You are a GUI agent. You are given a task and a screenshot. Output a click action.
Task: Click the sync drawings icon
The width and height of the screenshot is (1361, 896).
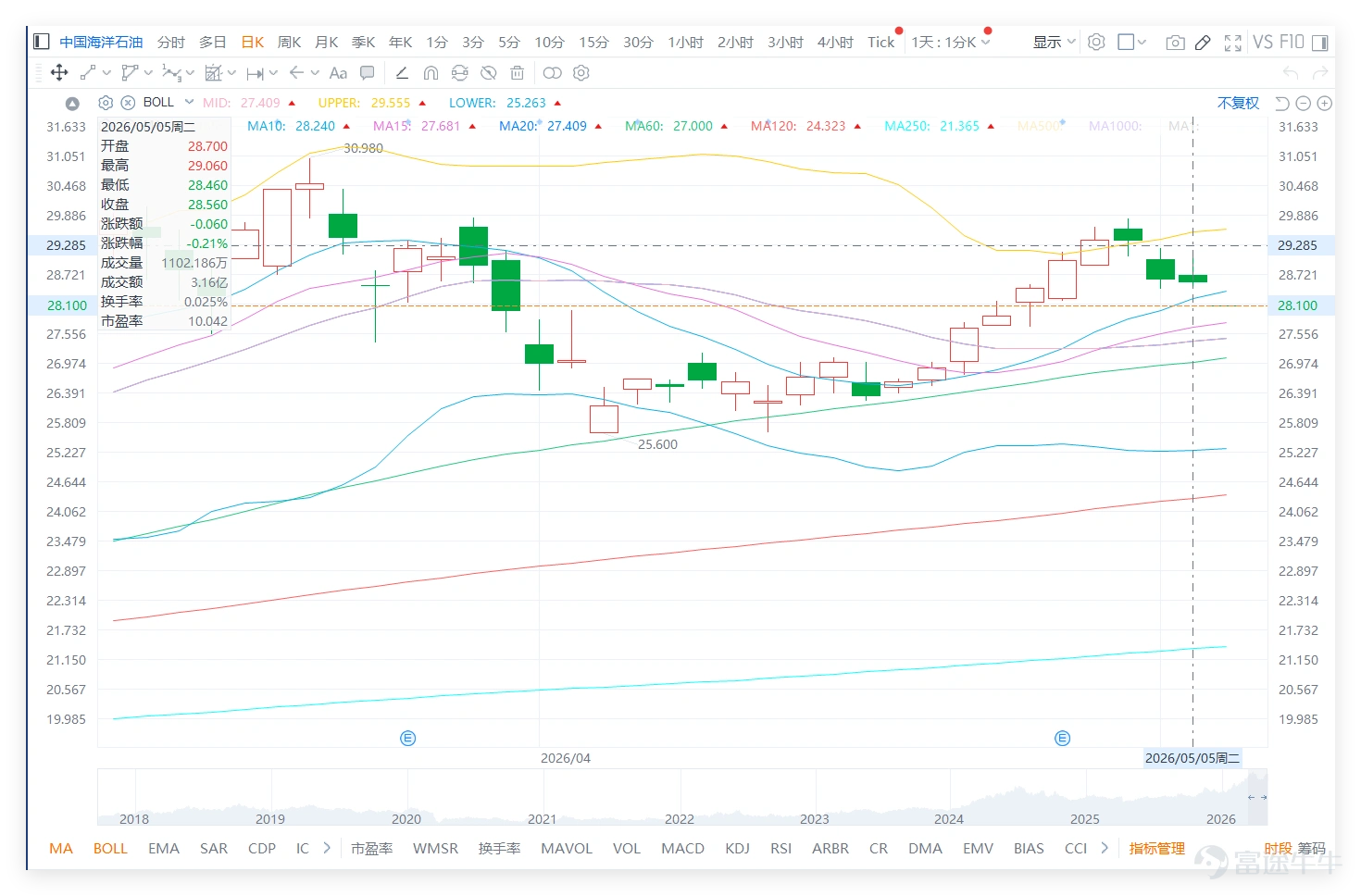pyautogui.click(x=460, y=73)
